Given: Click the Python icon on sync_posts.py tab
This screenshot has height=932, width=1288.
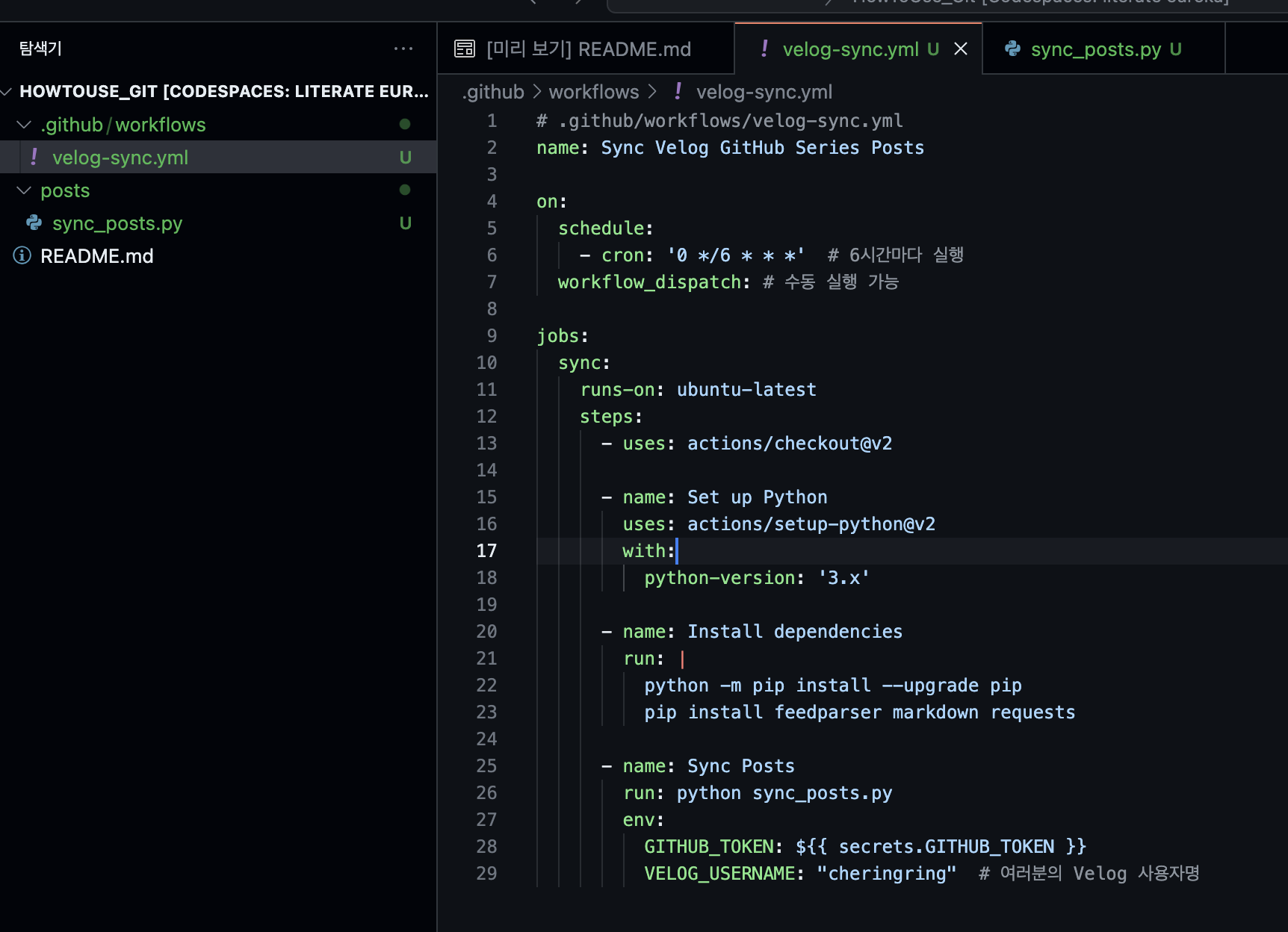Looking at the screenshot, I should 1012,49.
